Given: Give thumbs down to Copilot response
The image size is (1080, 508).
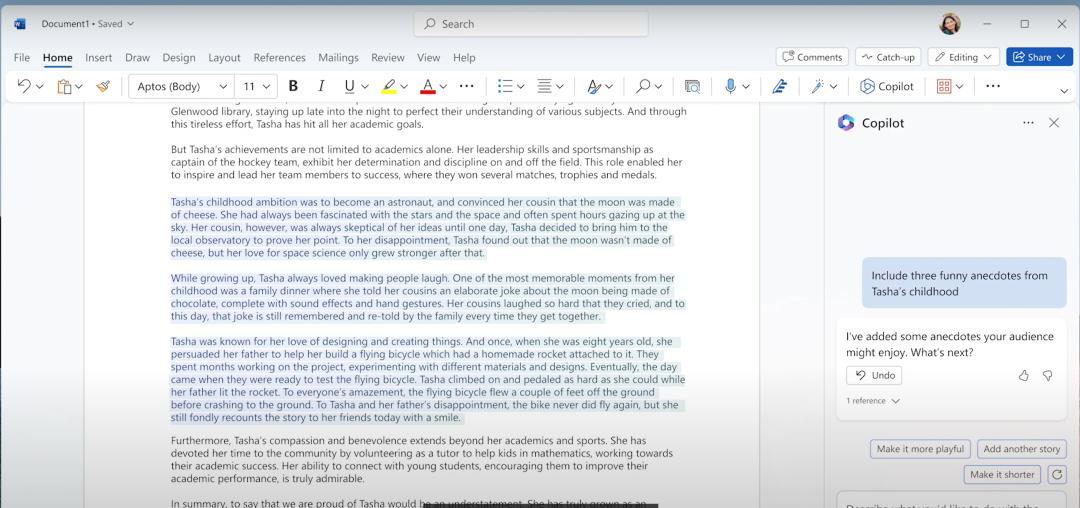Looking at the screenshot, I should coord(1048,375).
